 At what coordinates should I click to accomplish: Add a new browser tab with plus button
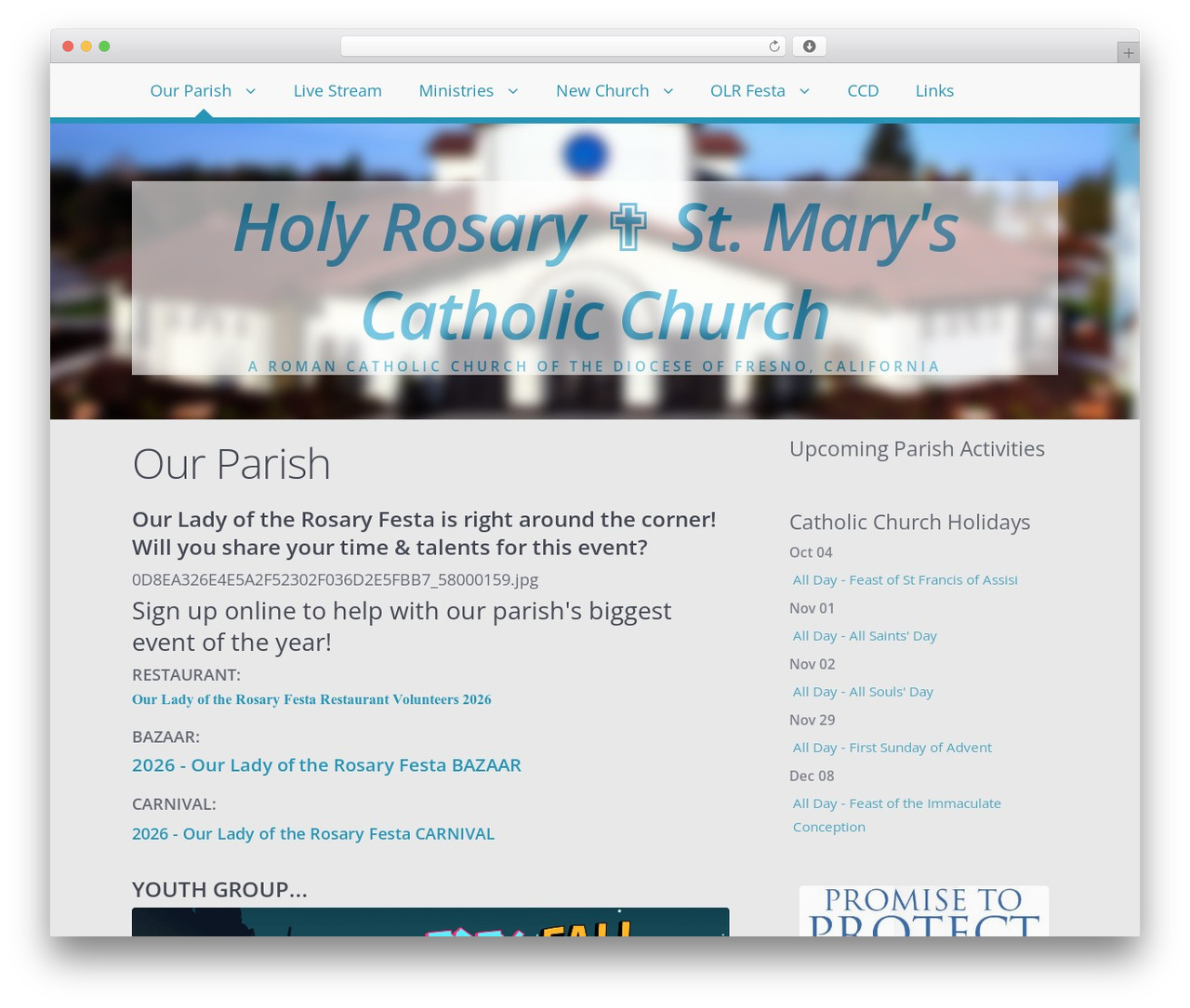[x=1128, y=53]
